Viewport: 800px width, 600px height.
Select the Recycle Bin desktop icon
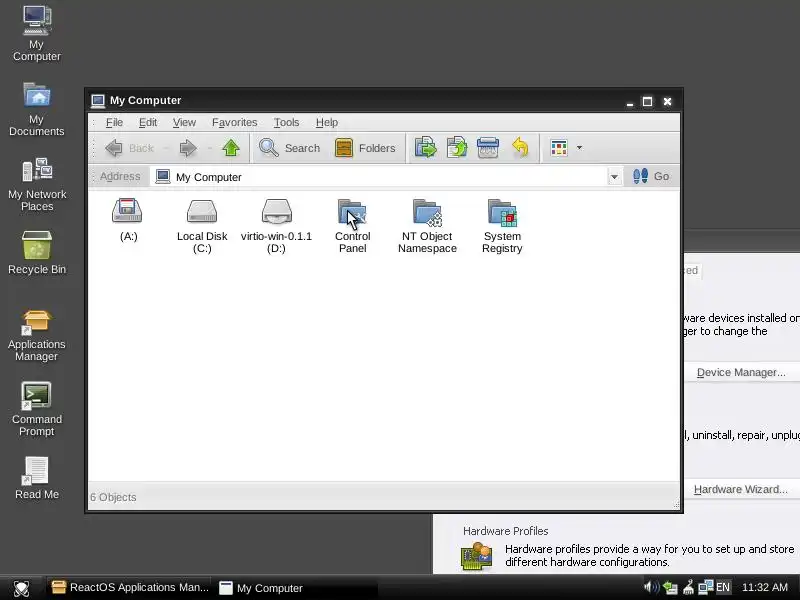tap(37, 253)
